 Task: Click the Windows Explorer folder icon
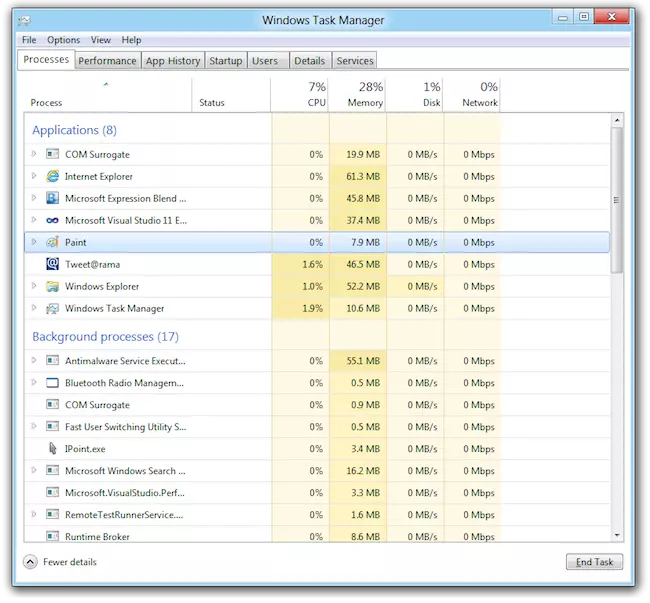pyautogui.click(x=52, y=286)
